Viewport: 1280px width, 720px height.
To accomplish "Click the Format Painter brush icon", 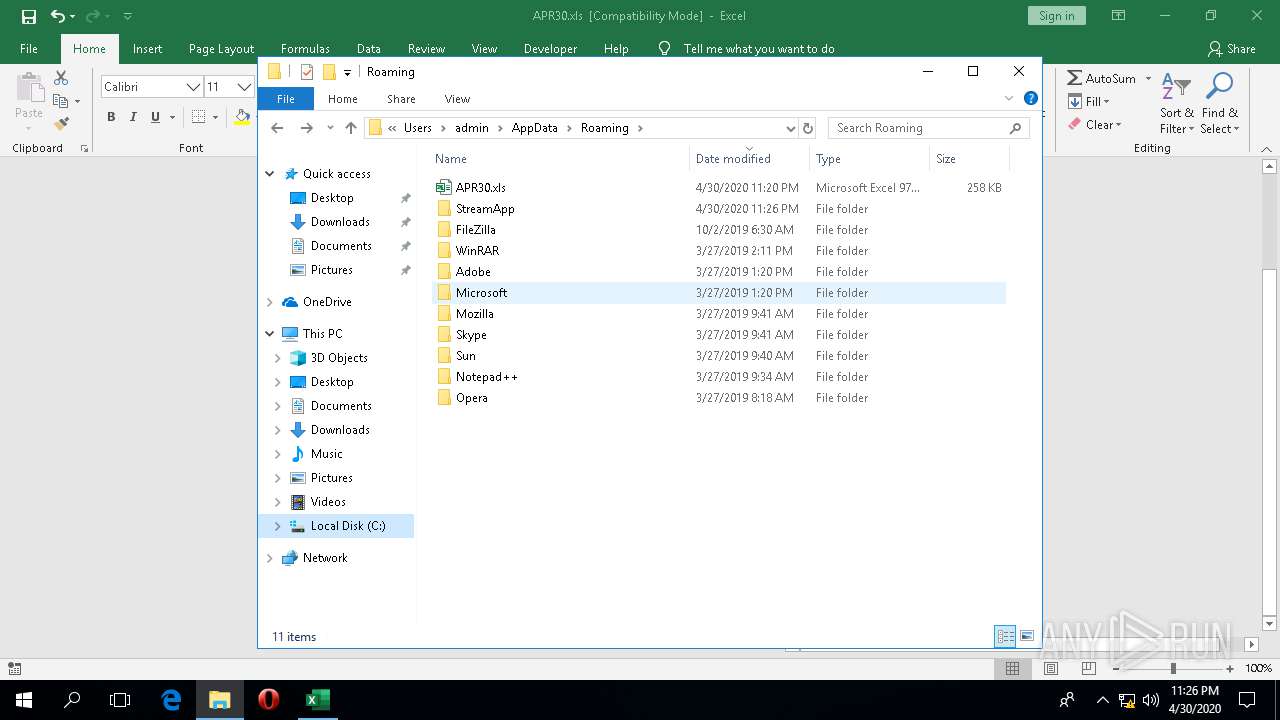I will pyautogui.click(x=61, y=124).
